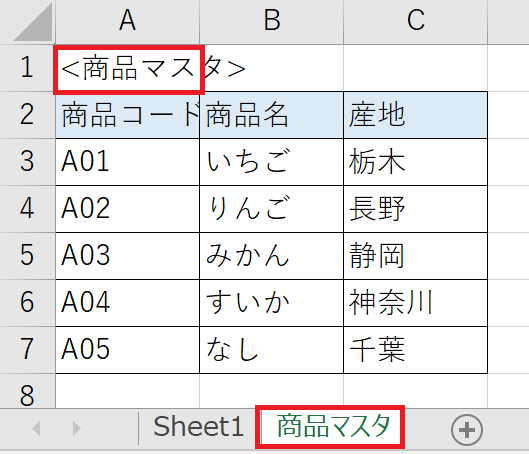Select row 2 header
This screenshot has width=529, height=454.
click(x=27, y=115)
